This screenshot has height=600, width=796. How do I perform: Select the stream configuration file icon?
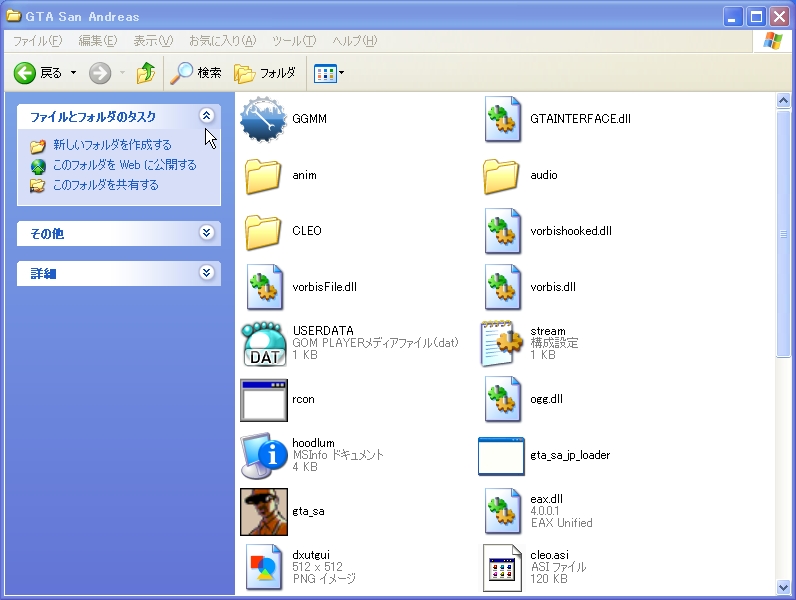(x=501, y=344)
